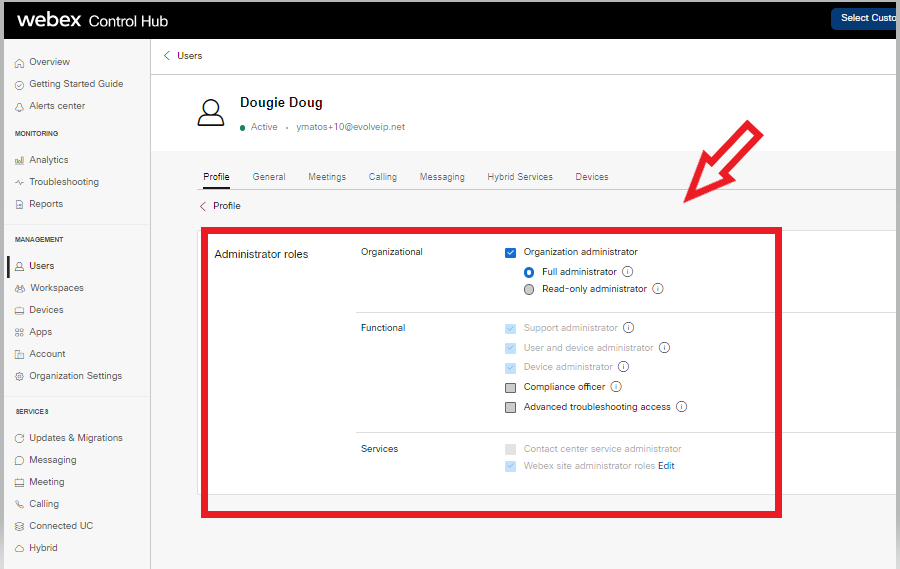Open the Select Customer dropdown

(865, 18)
